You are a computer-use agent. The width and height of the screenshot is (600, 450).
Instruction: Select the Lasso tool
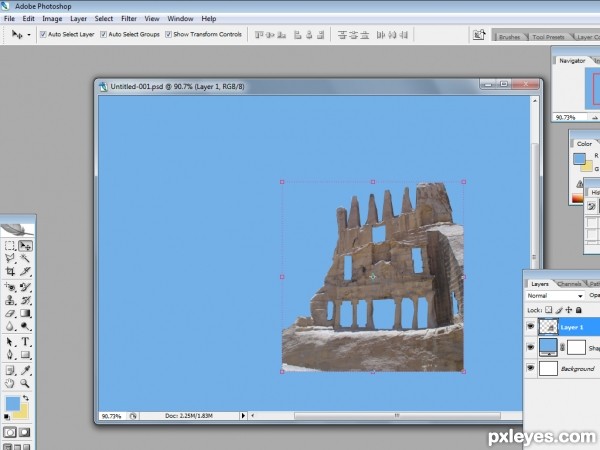[10, 258]
